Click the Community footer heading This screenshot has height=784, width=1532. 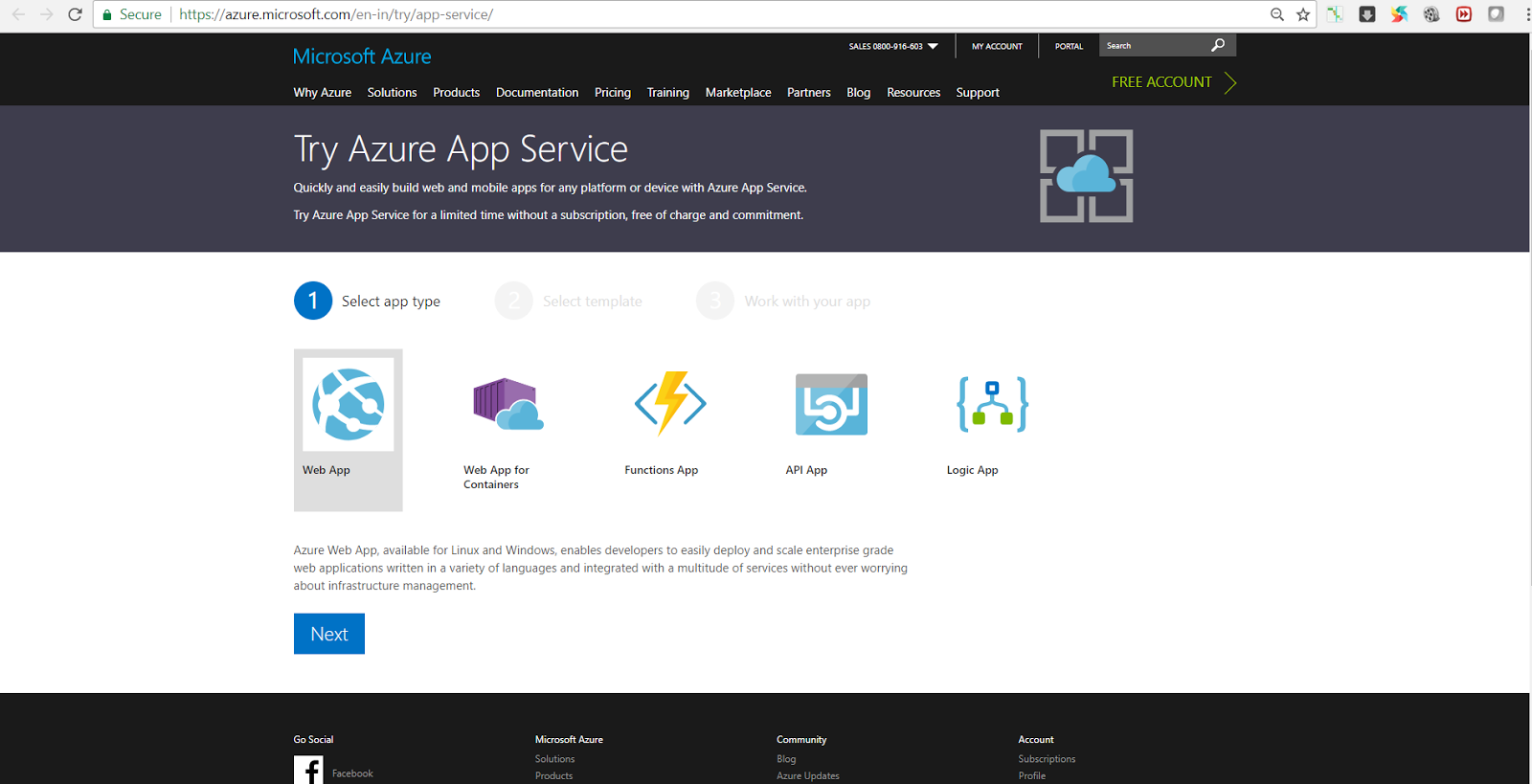pyautogui.click(x=801, y=740)
